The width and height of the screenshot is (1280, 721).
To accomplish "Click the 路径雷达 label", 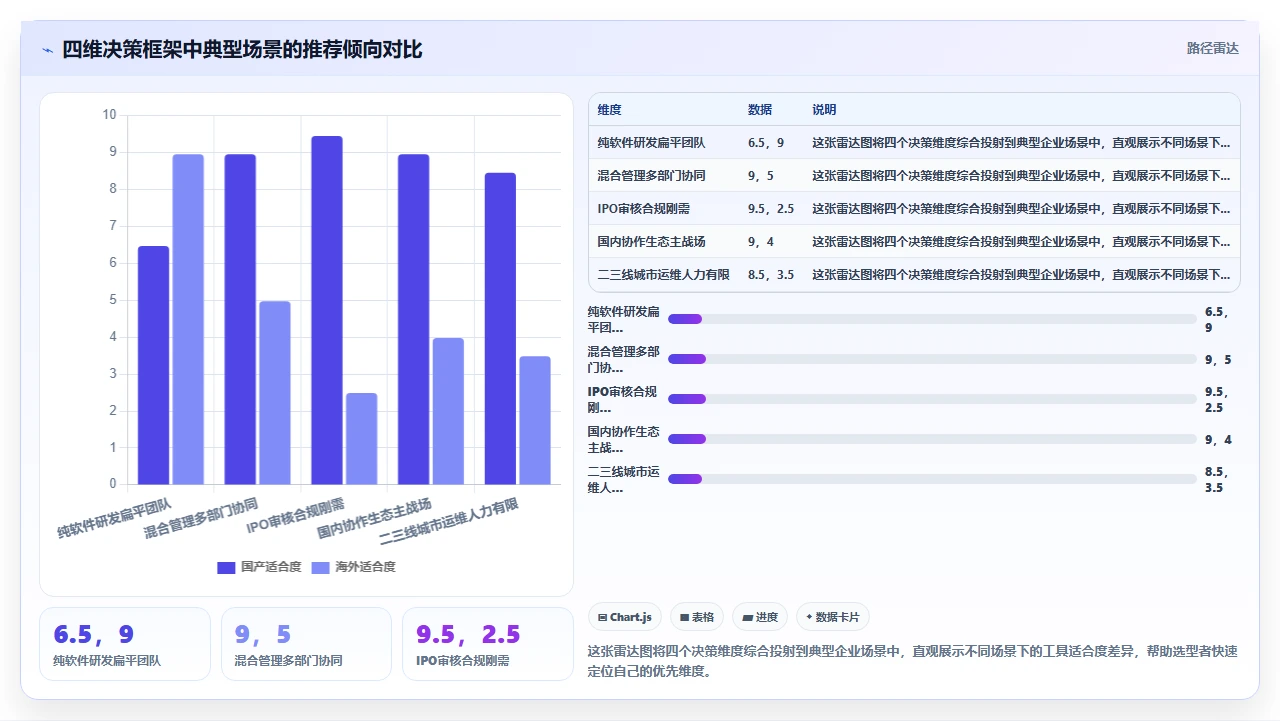I will [x=1212, y=48].
